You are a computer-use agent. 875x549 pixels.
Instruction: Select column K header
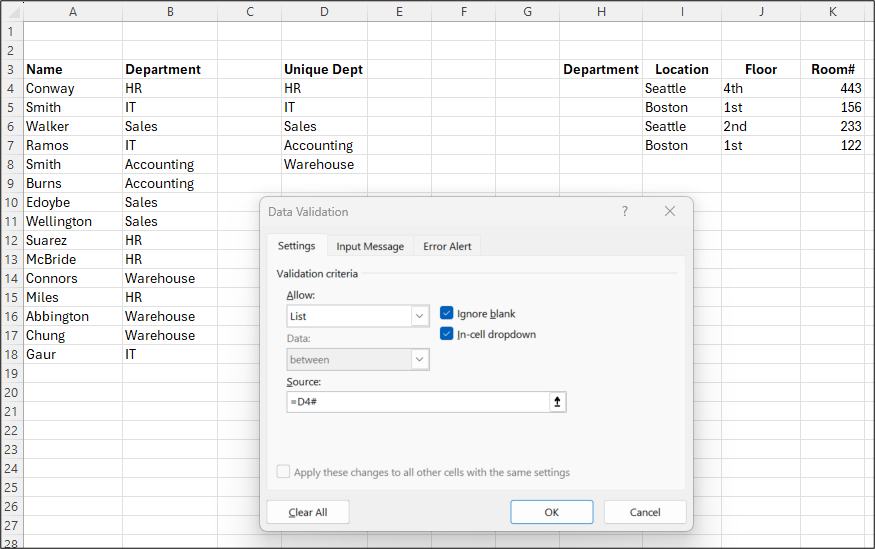coord(832,12)
